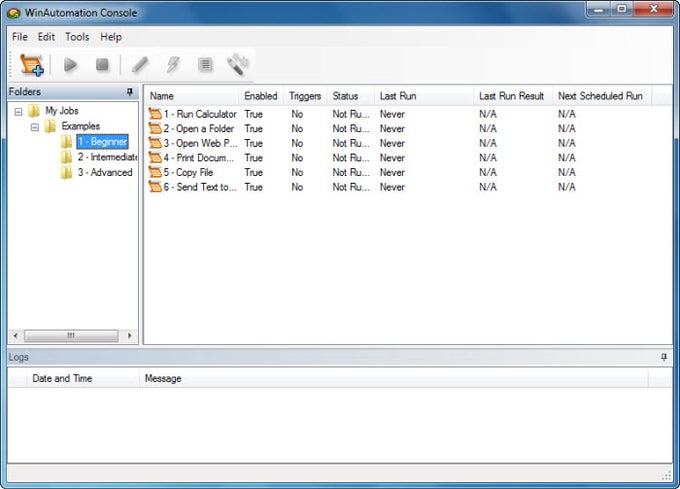Collapse the Examples tree node
This screenshot has height=489, width=680.
pos(35,127)
